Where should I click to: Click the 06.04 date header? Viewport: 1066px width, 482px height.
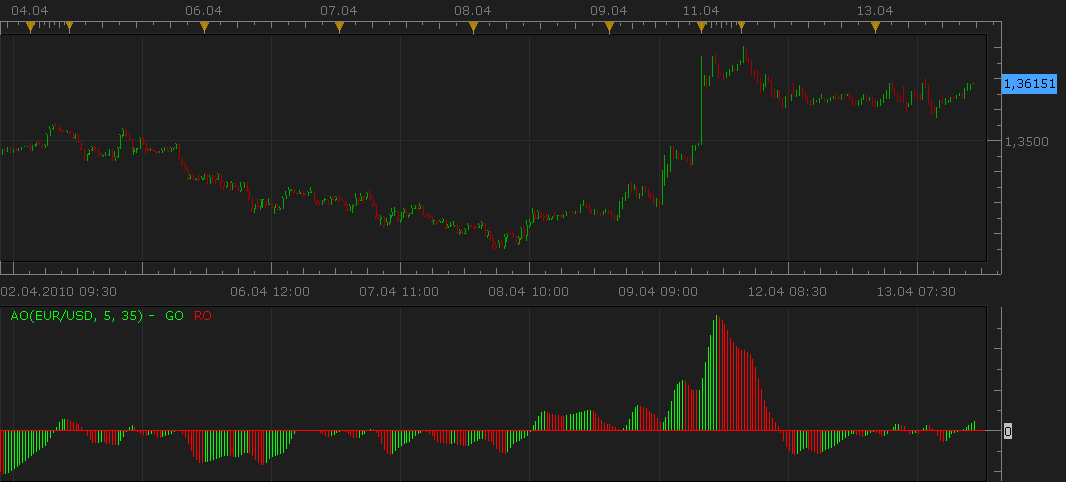(x=204, y=10)
